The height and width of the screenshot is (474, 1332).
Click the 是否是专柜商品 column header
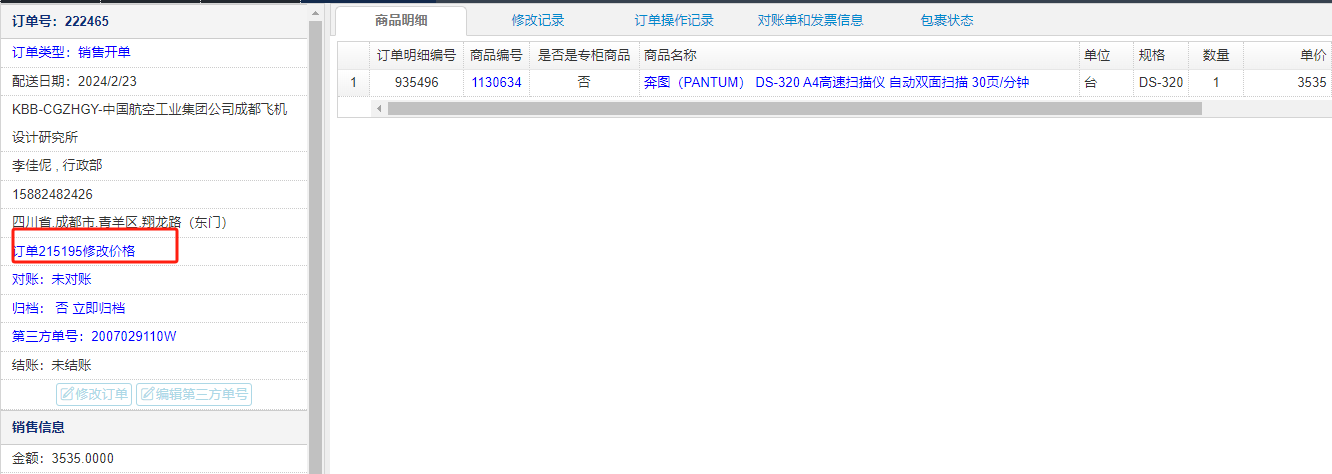pyautogui.click(x=584, y=55)
